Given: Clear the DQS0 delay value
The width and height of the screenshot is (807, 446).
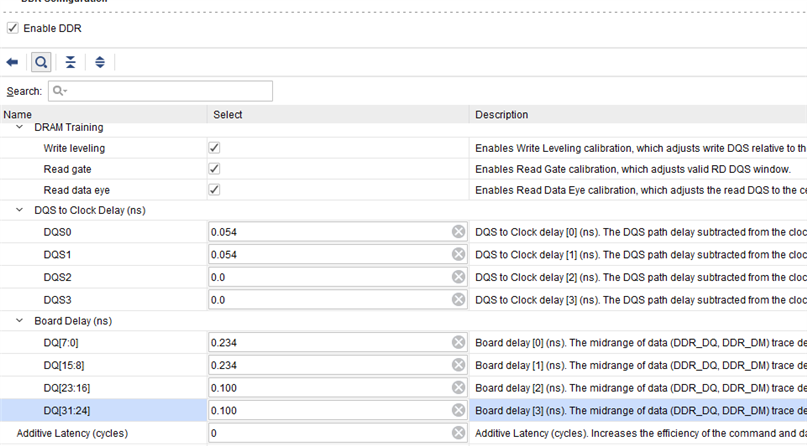Looking at the screenshot, I should pos(458,232).
